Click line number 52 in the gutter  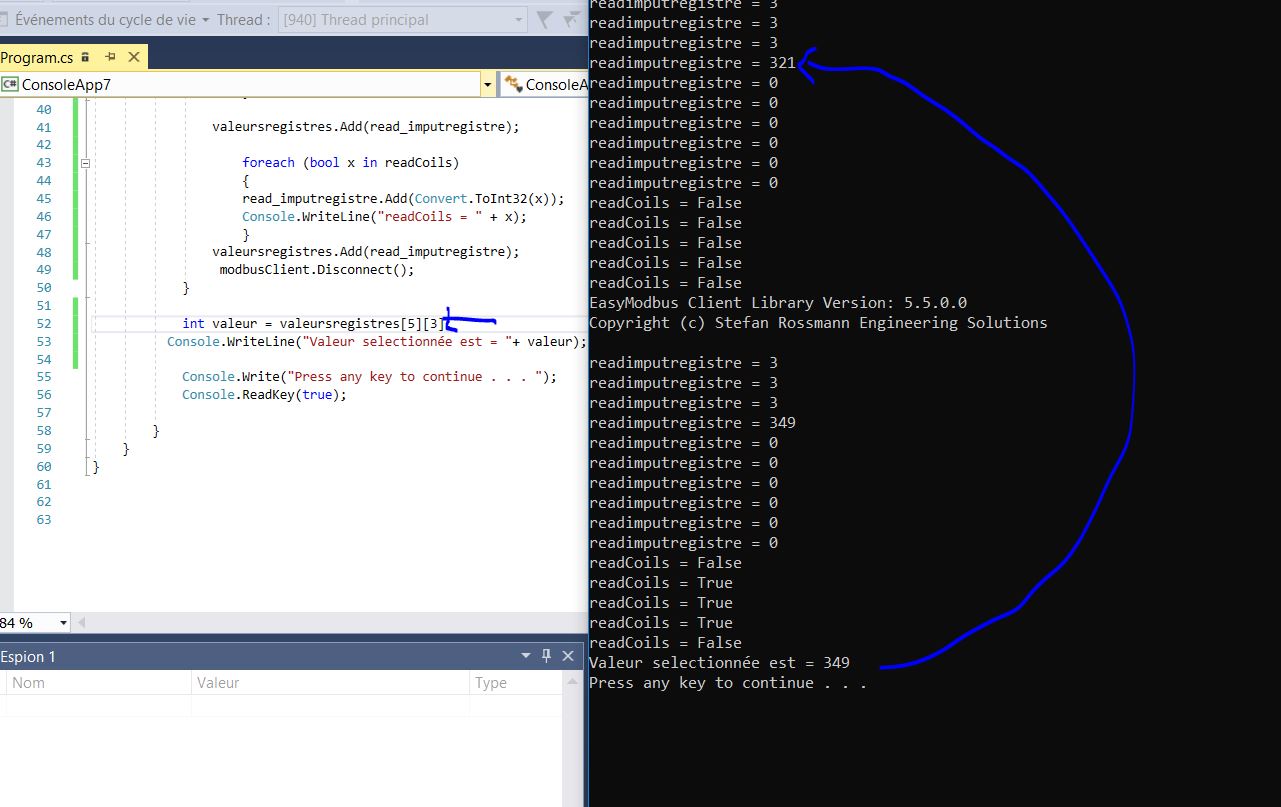43,323
